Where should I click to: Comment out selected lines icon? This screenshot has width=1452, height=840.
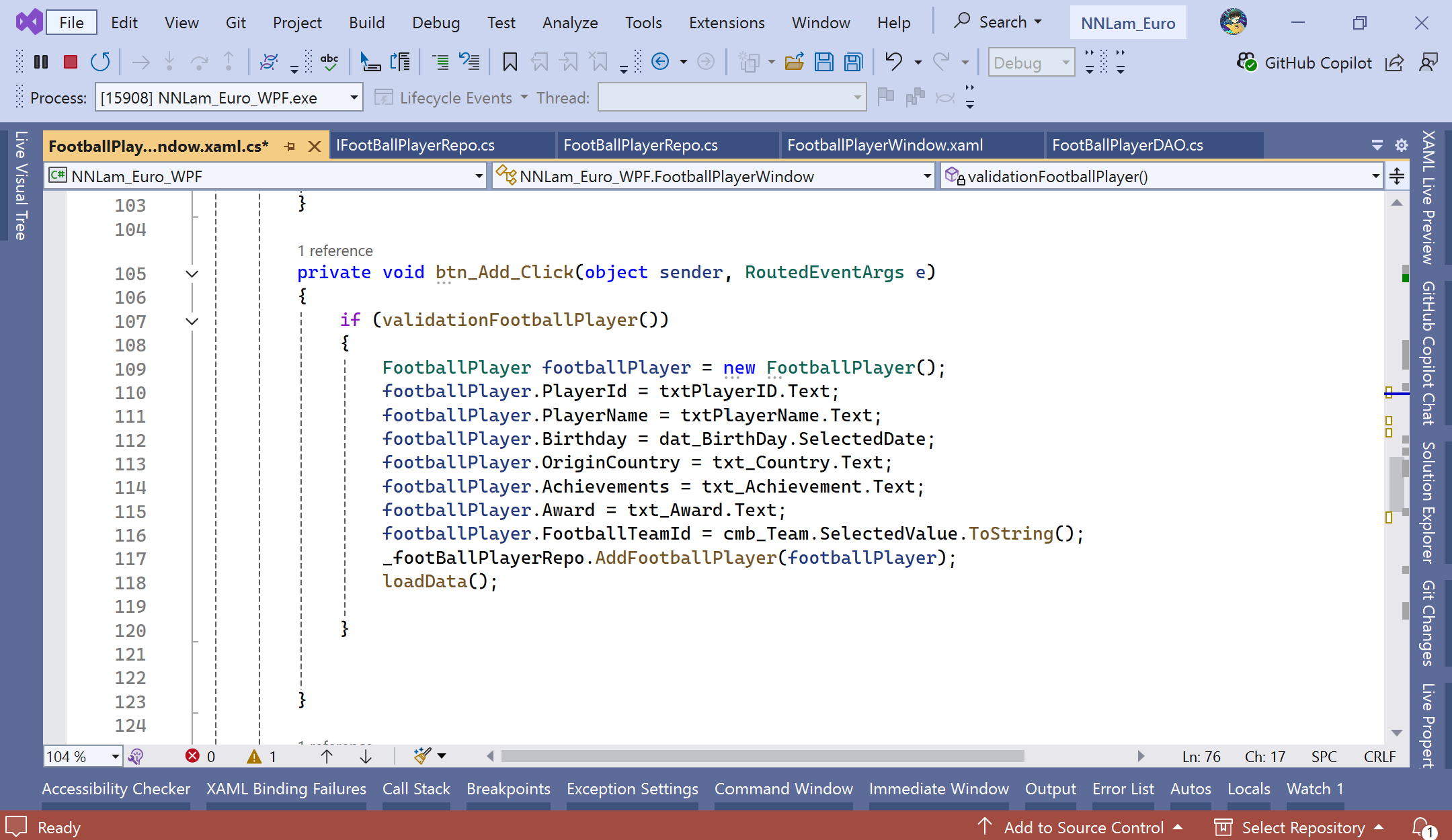440,62
